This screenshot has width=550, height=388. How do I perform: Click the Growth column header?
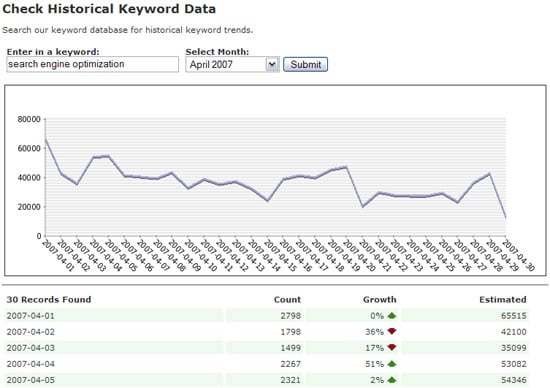coord(380,300)
